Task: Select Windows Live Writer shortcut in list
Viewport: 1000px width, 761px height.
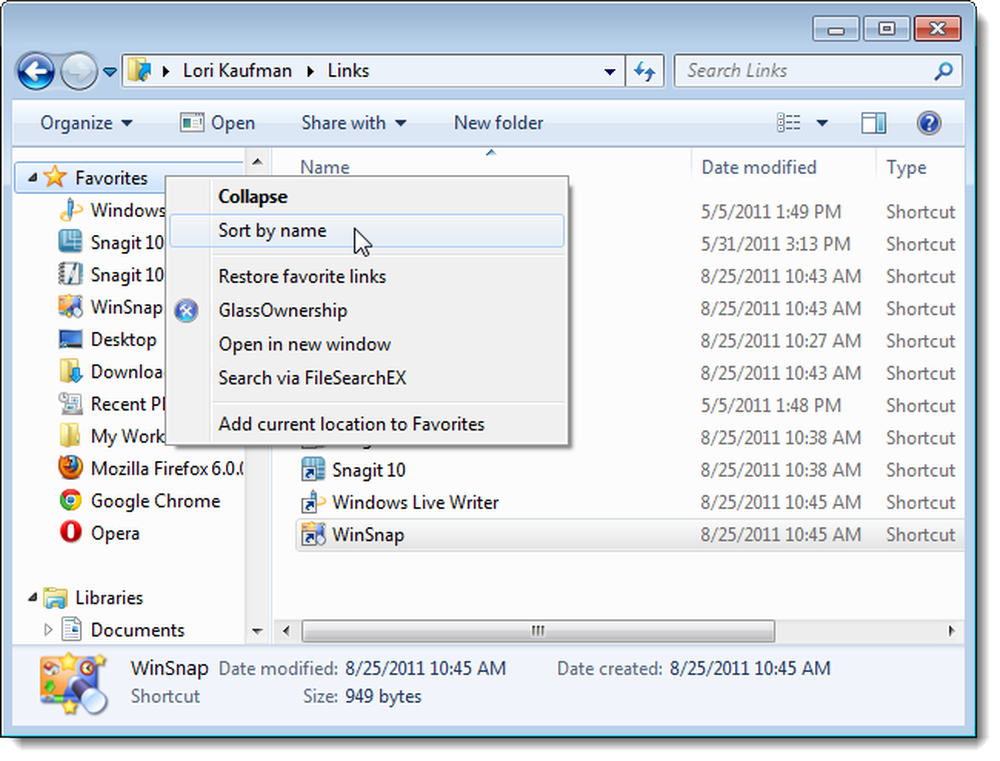Action: click(x=415, y=503)
